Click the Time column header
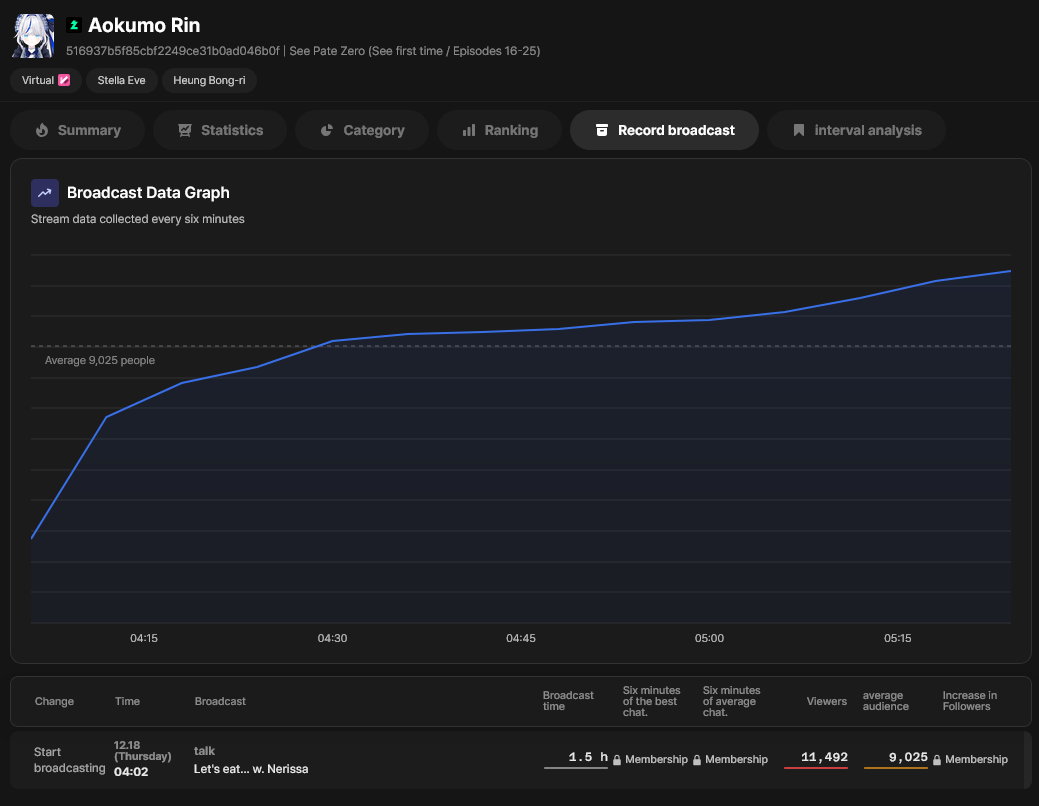The image size is (1039, 806). tap(127, 701)
